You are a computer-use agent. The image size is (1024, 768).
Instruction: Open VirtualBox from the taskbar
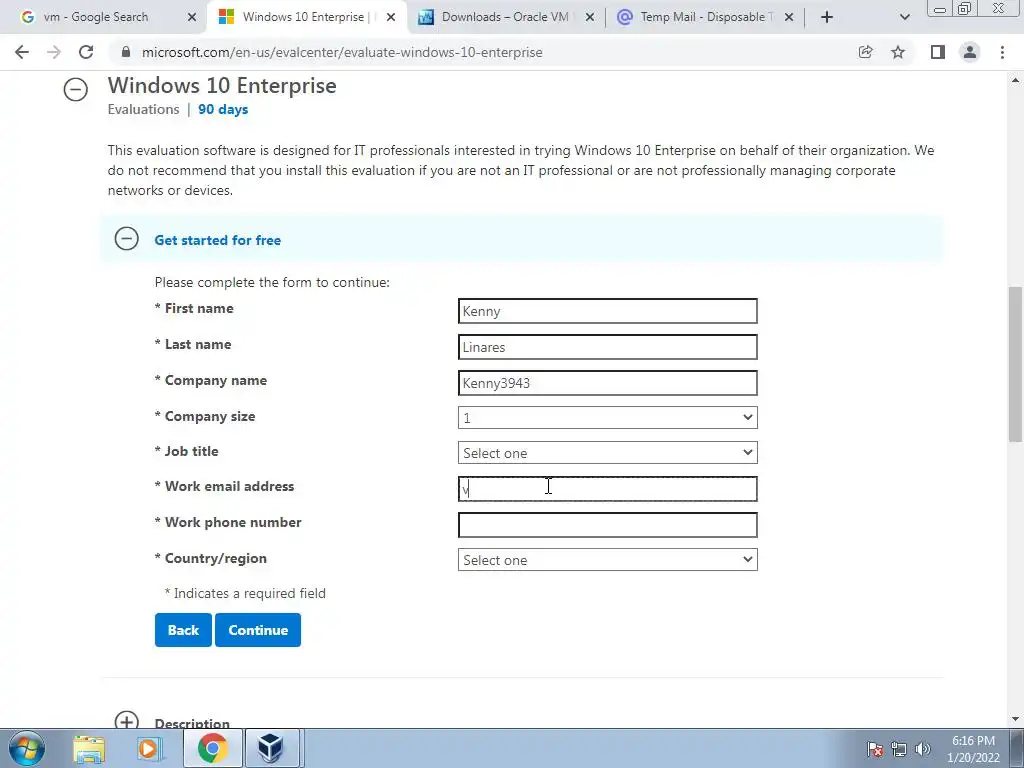(x=271, y=748)
